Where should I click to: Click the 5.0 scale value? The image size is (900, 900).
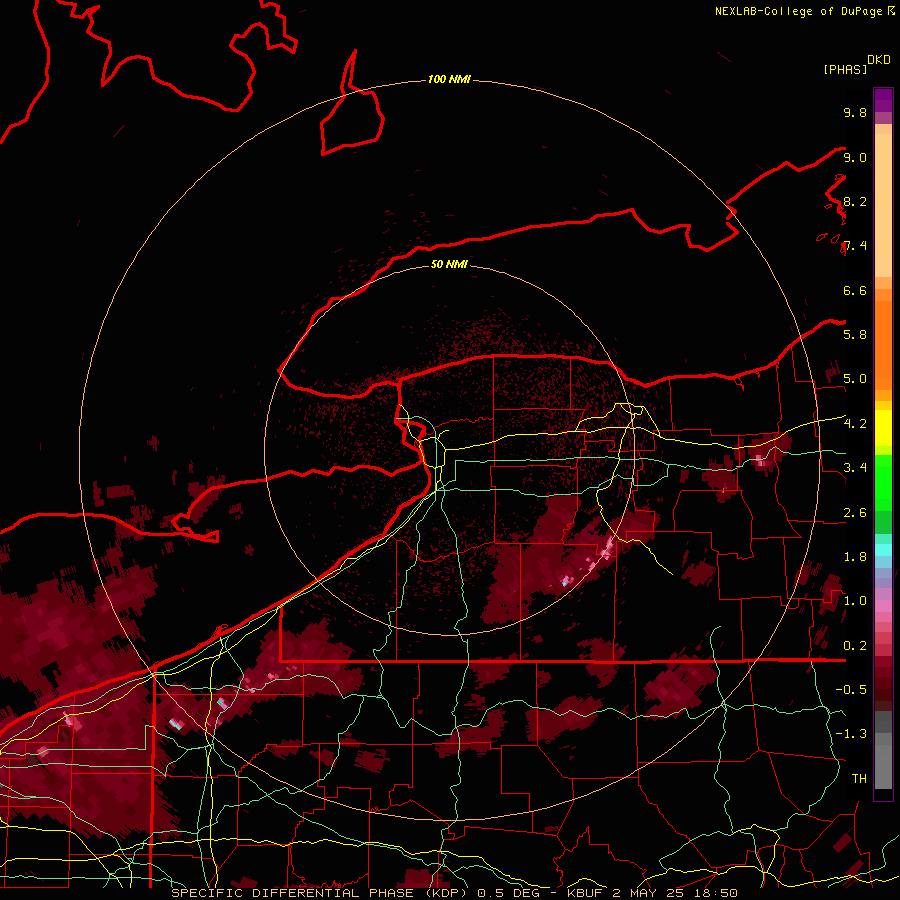click(855, 379)
